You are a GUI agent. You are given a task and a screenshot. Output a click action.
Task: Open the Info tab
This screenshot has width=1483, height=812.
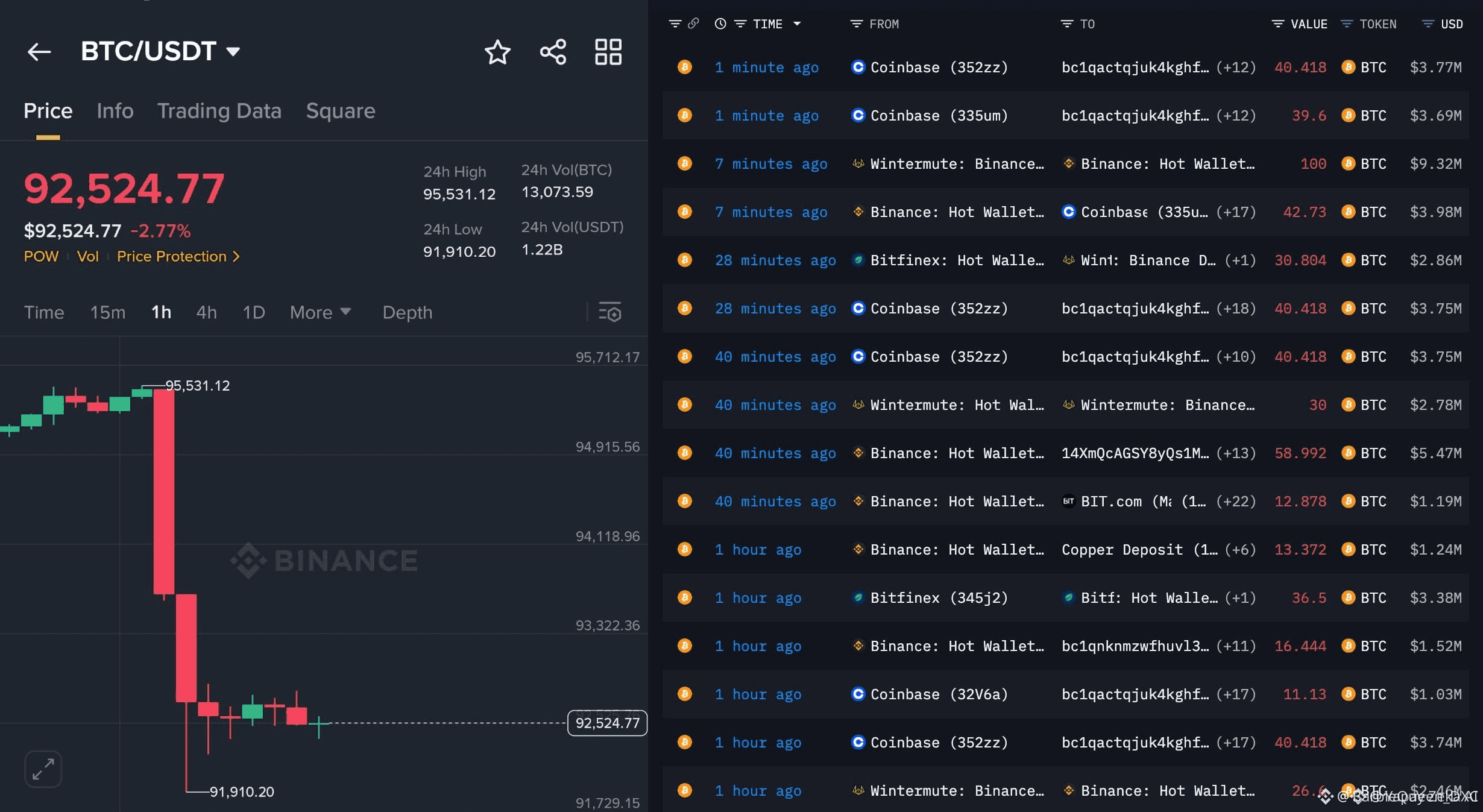pyautogui.click(x=115, y=111)
